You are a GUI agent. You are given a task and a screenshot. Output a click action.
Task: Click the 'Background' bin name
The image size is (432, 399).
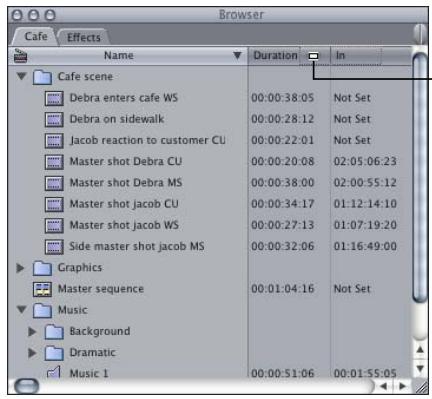100,331
